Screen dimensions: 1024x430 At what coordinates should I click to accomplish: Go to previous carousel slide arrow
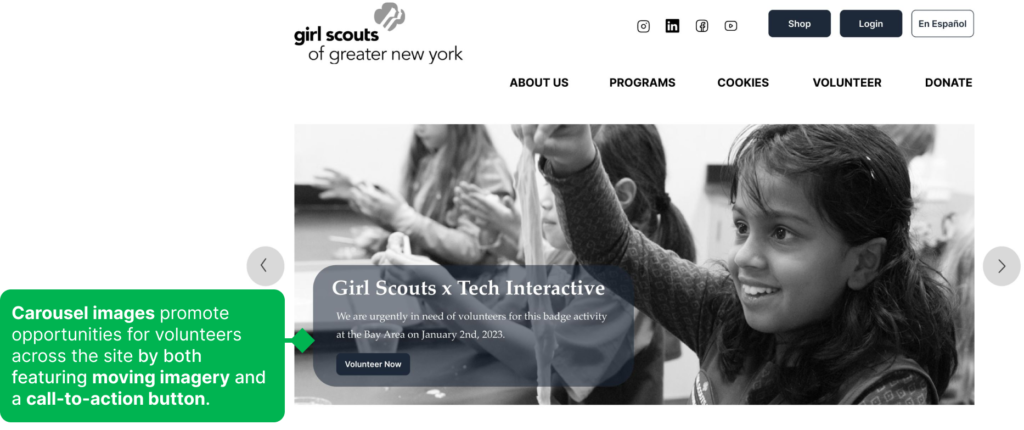click(265, 266)
